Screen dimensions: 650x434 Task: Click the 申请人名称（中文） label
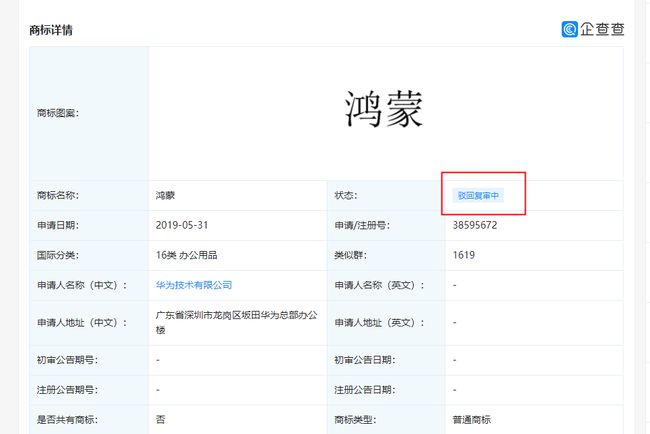pos(82,285)
